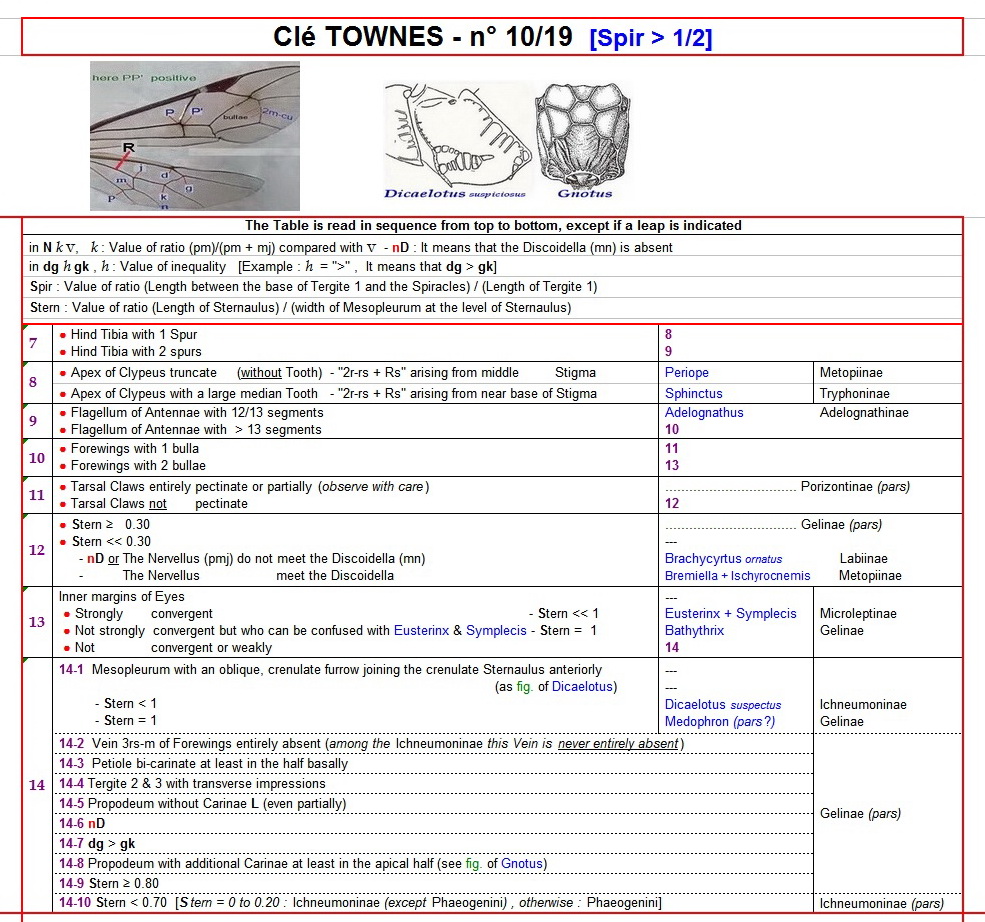Click the Periope genus link
Viewport: 985px width, 922px height.
[686, 373]
